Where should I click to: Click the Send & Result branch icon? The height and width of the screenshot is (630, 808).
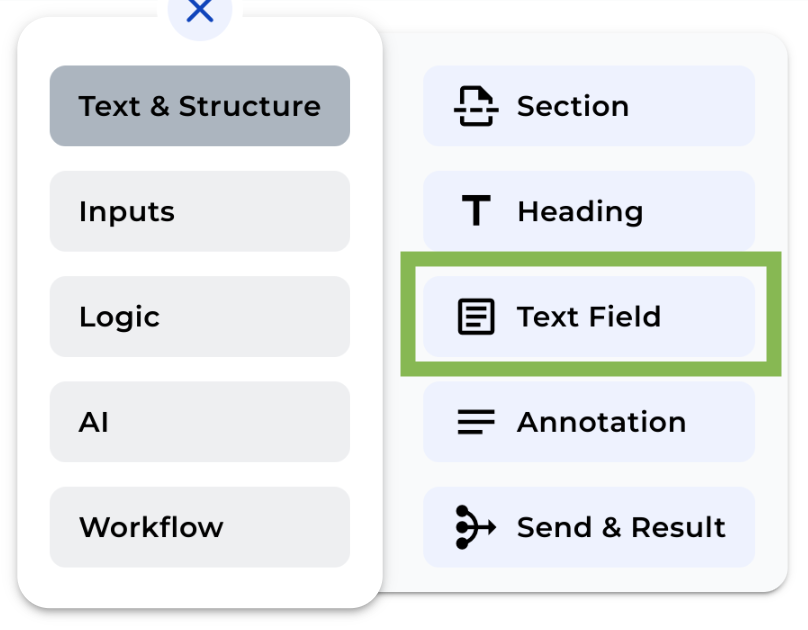[x=475, y=527]
